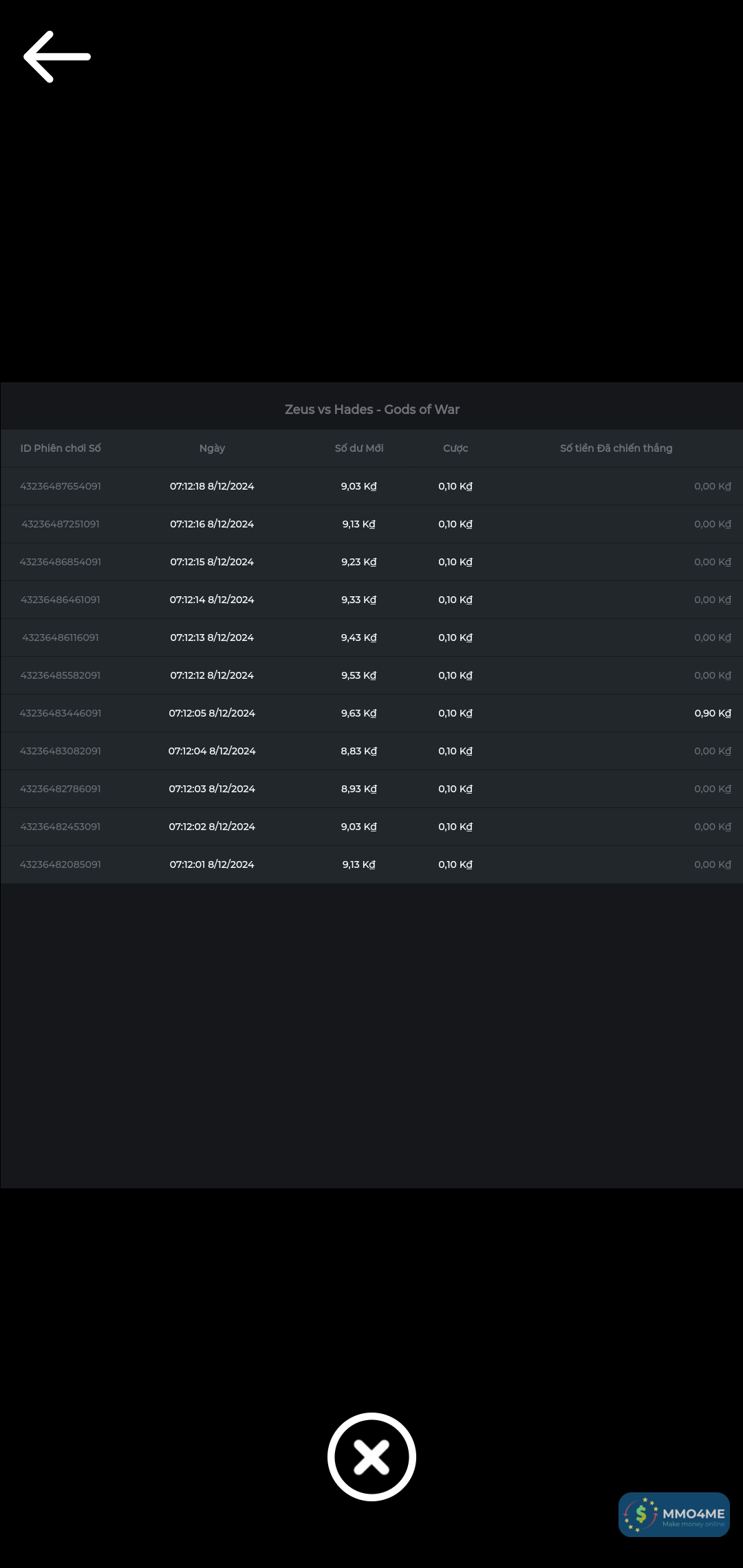Open session ID 43236487251091
The height and width of the screenshot is (1568, 743).
click(x=61, y=524)
